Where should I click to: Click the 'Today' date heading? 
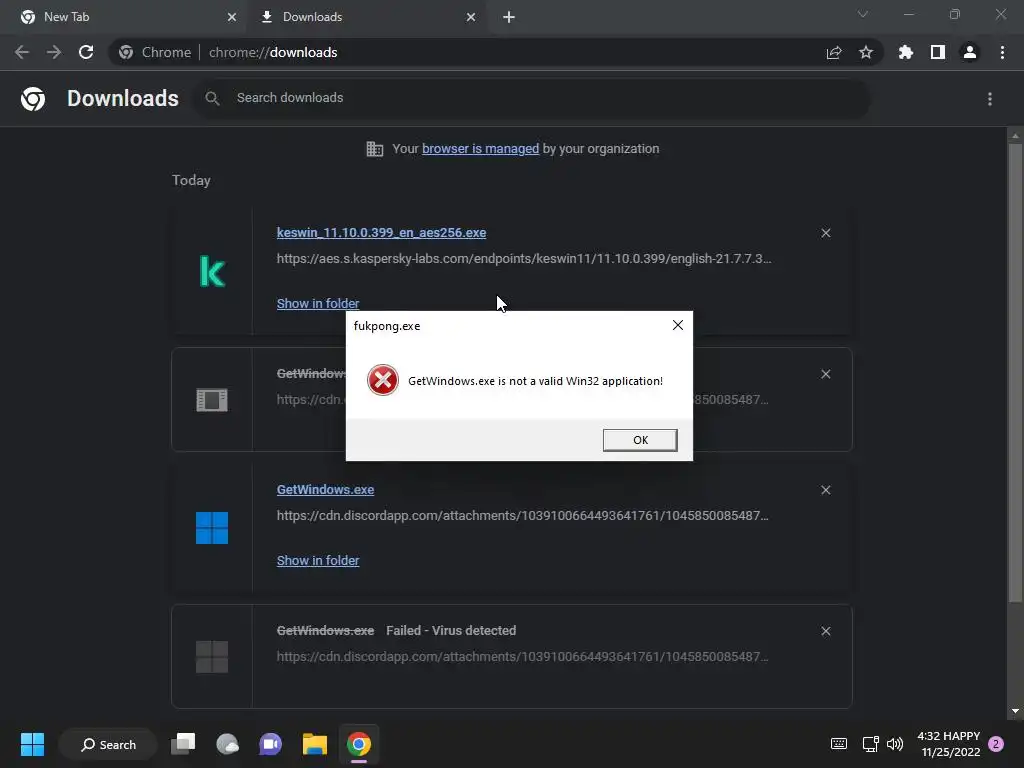tap(191, 180)
